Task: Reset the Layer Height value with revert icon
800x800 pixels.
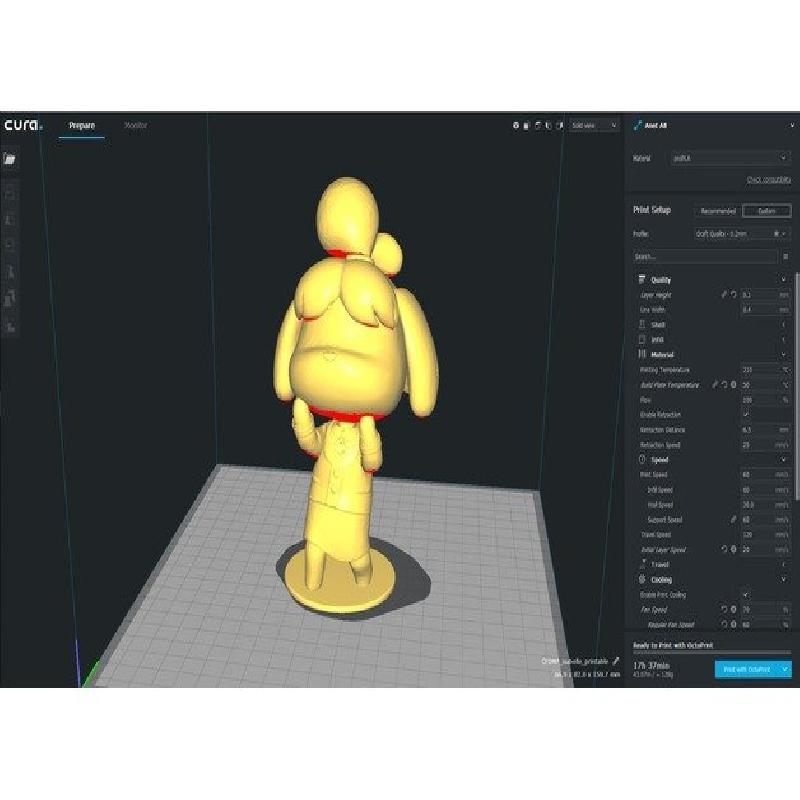Action: click(734, 294)
